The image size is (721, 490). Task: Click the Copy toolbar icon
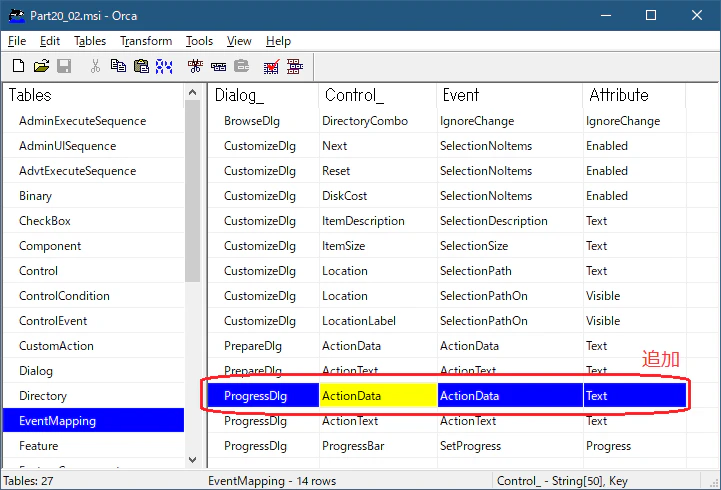(118, 66)
